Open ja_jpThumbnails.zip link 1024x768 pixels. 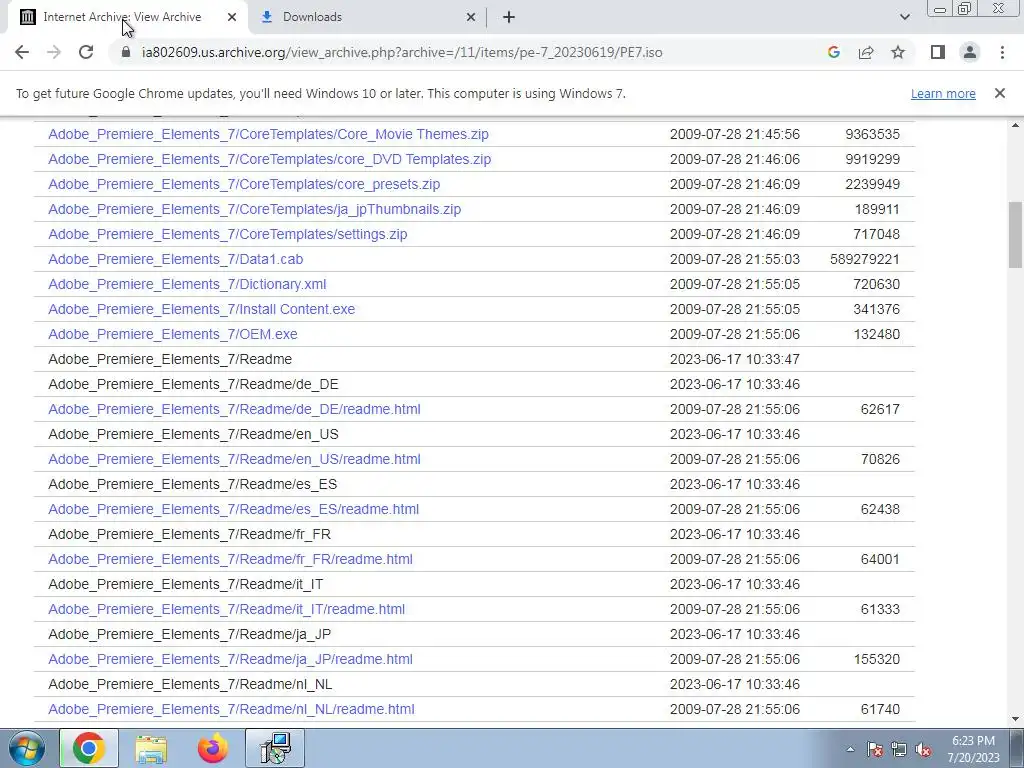[x=255, y=209]
